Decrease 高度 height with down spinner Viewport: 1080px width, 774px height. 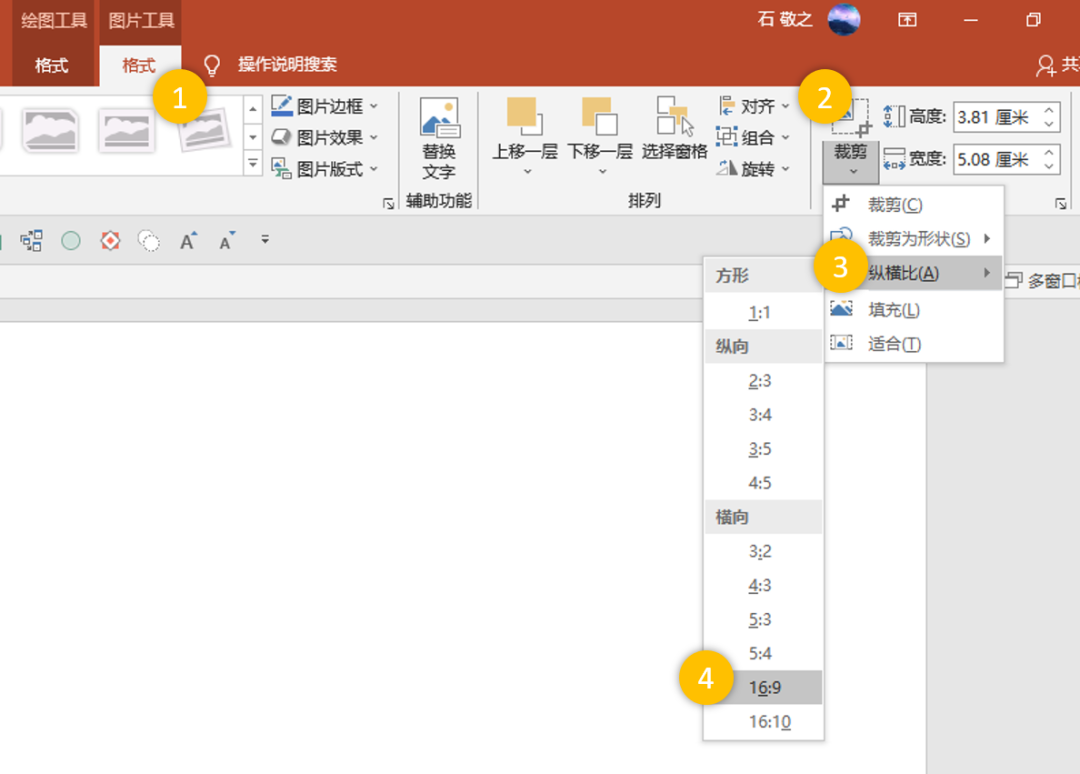pos(1049,125)
